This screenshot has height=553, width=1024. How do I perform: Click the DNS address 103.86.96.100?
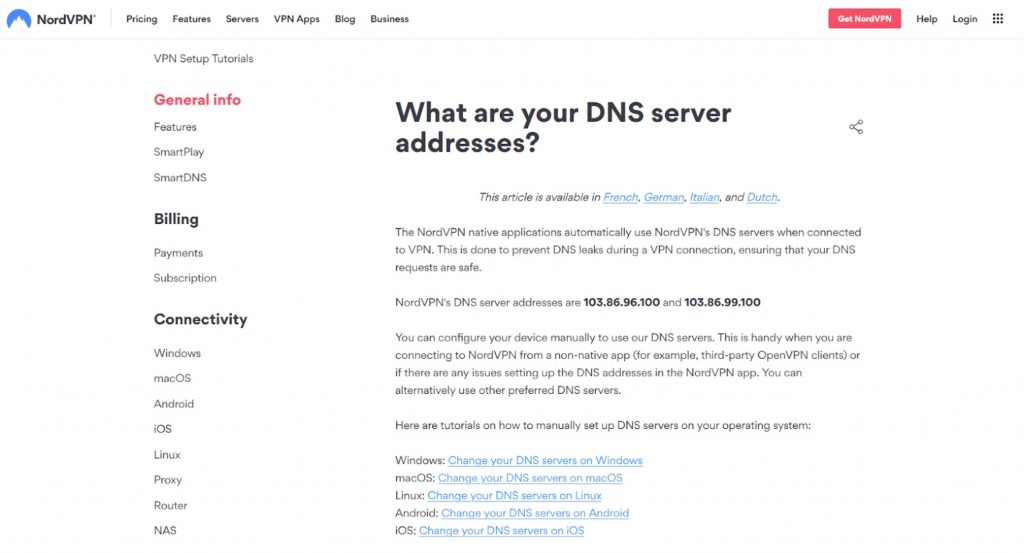[x=621, y=302]
